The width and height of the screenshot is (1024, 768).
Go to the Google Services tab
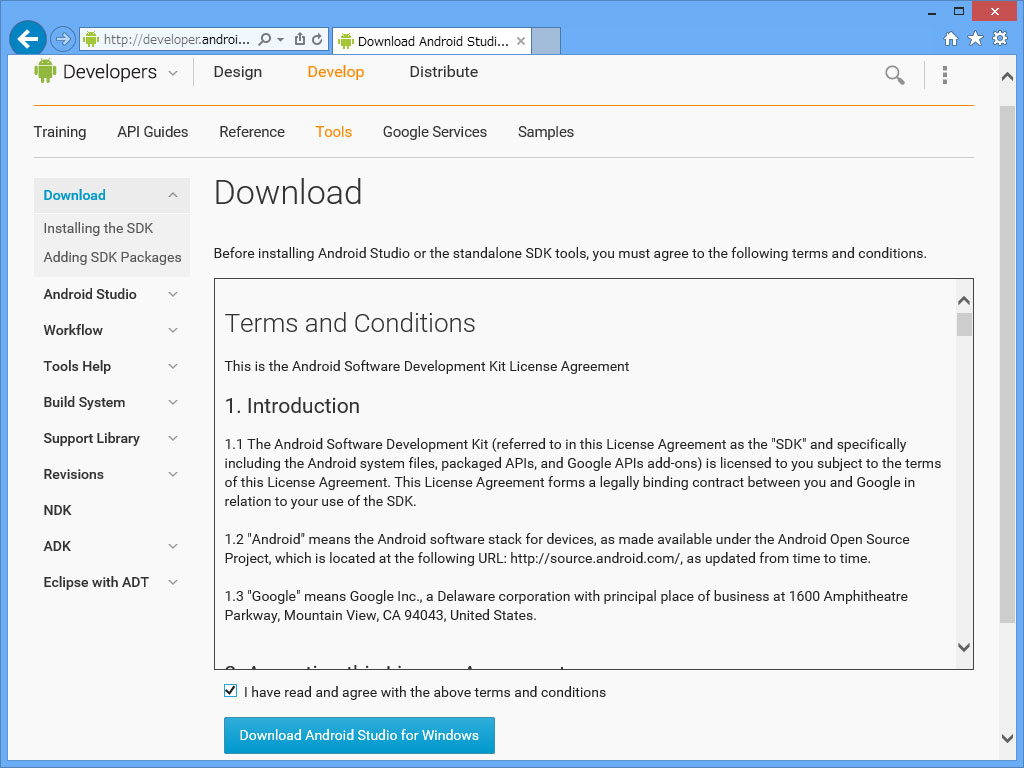click(x=435, y=132)
